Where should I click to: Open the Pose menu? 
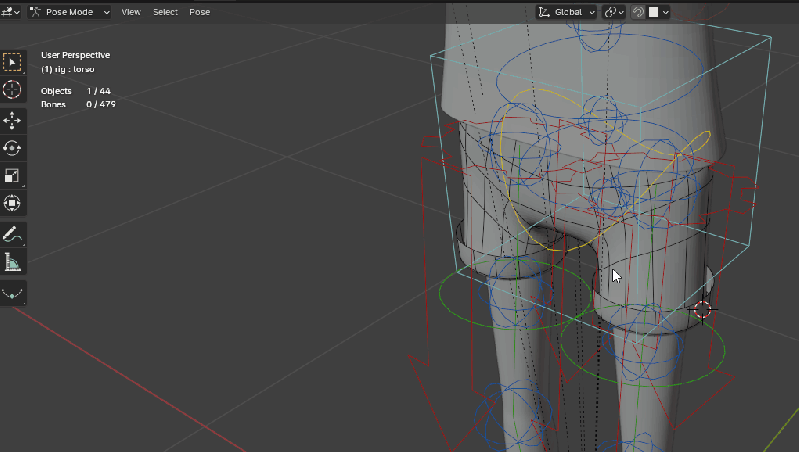click(200, 12)
